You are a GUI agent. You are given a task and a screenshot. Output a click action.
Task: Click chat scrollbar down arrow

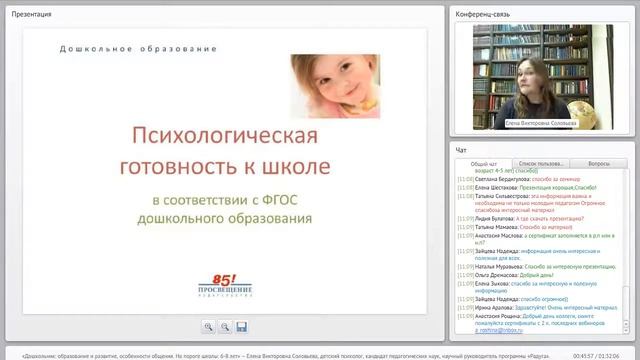tap(626, 330)
